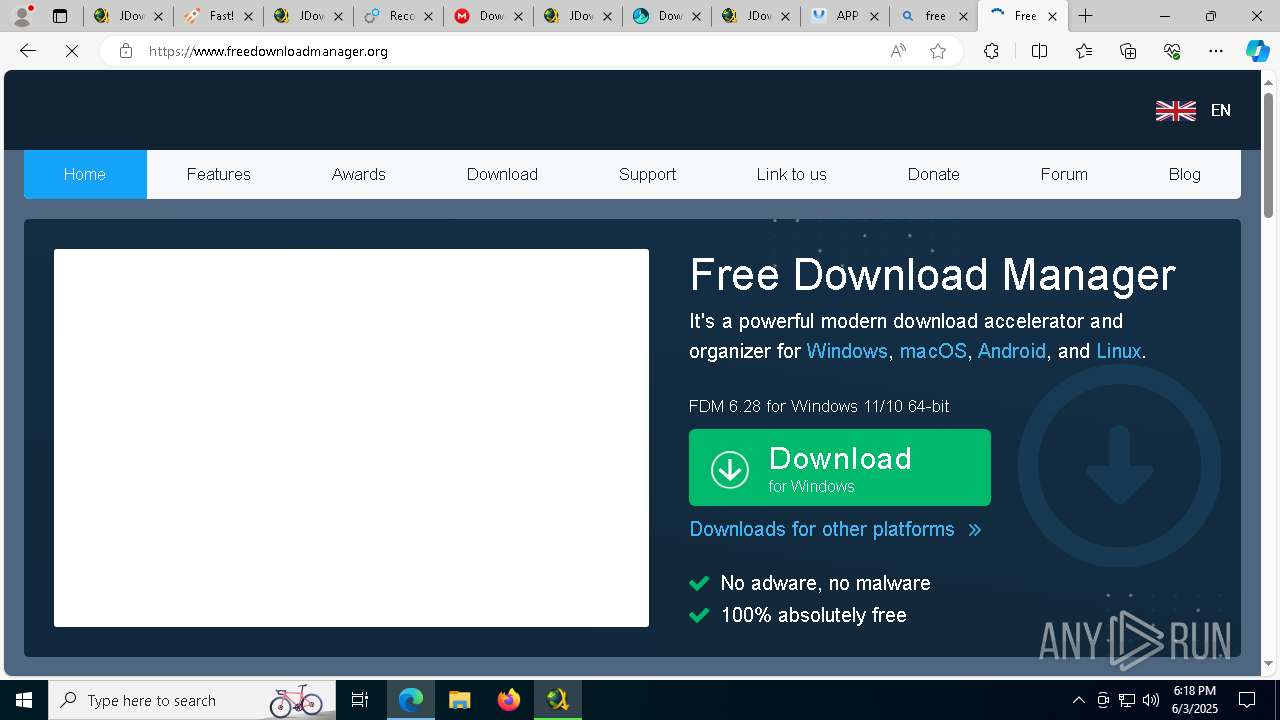
Task: Open the Copilot sidebar
Action: [1257, 51]
